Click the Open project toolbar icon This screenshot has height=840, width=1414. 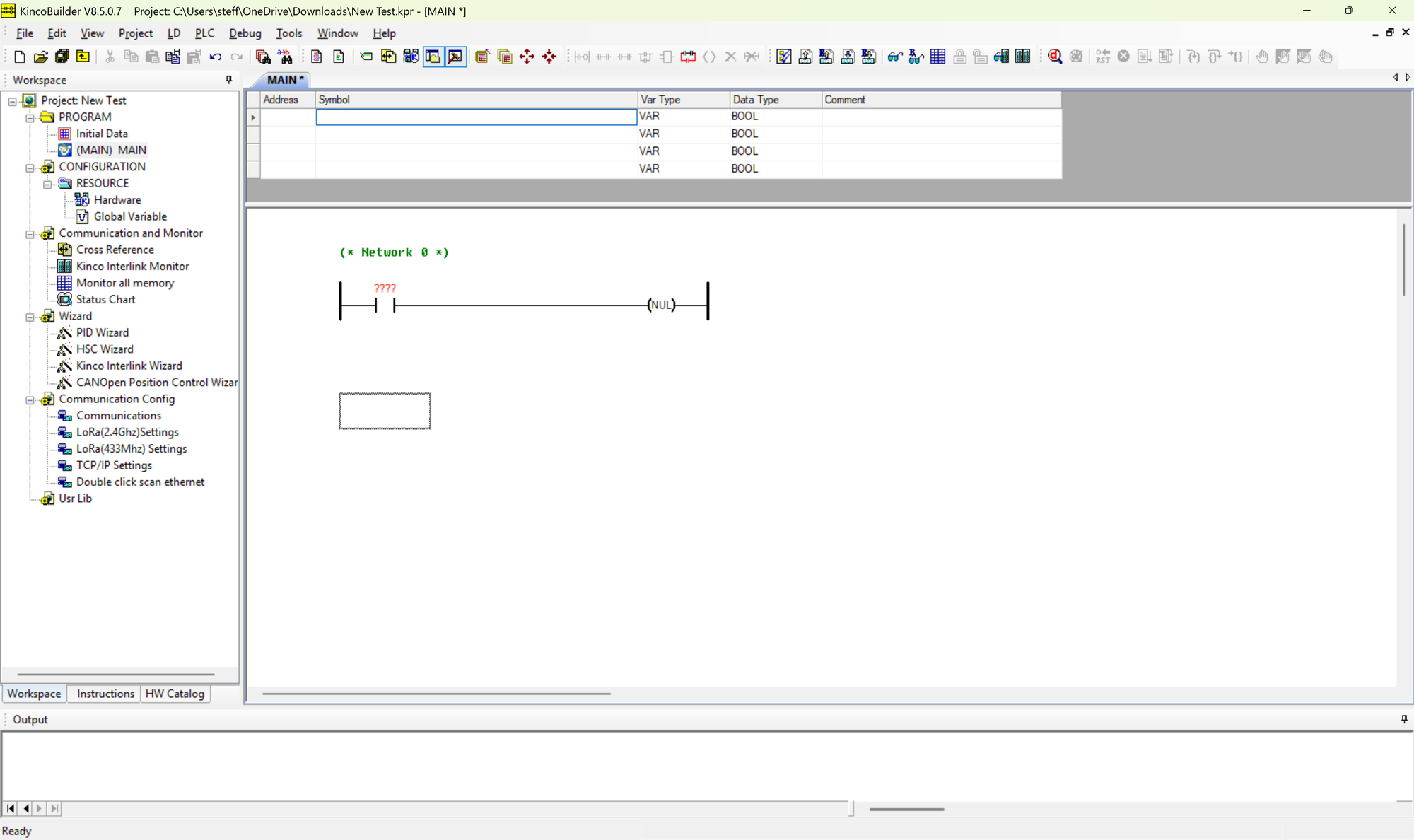[41, 57]
